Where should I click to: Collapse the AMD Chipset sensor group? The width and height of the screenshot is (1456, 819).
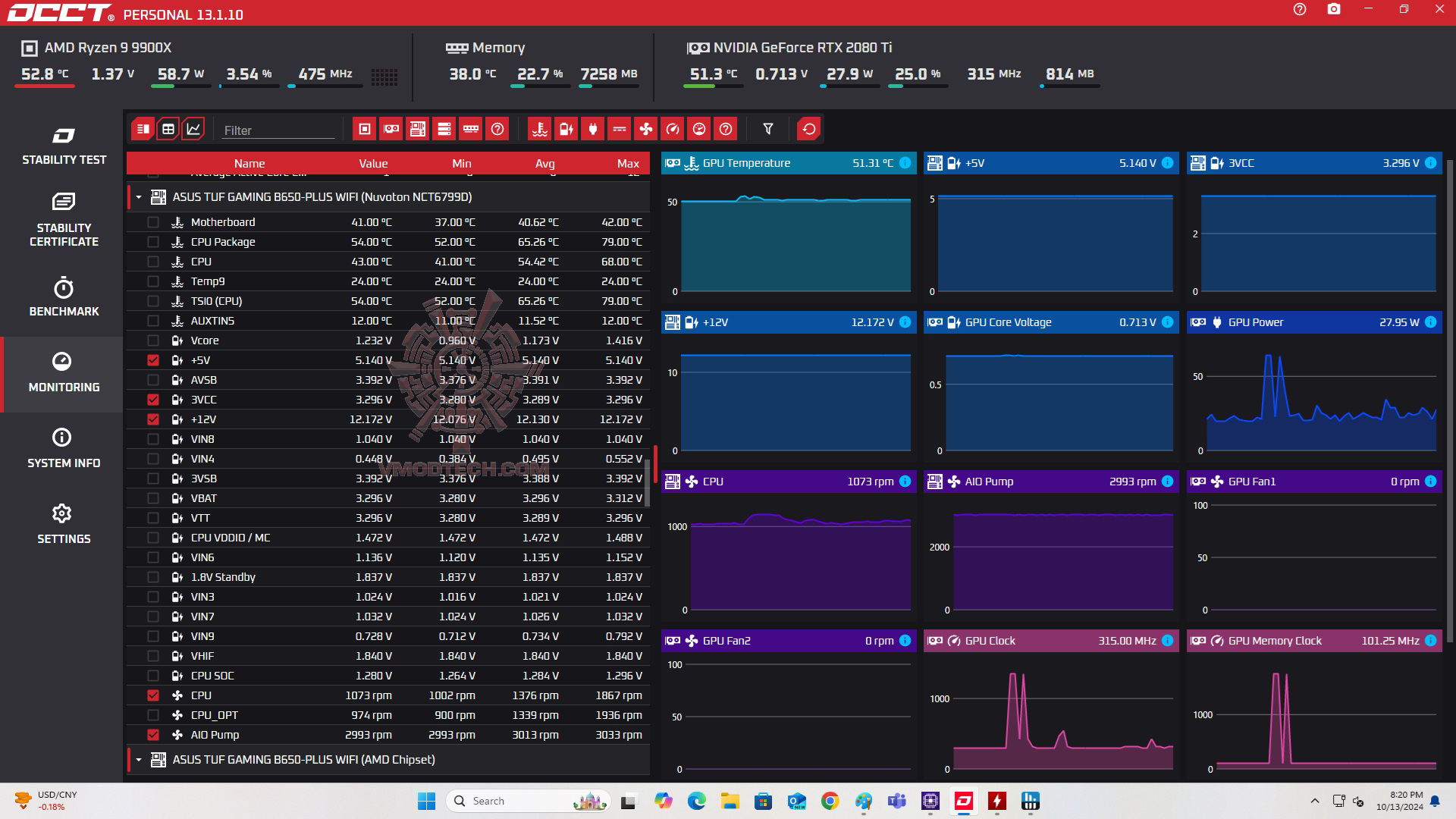[139, 760]
